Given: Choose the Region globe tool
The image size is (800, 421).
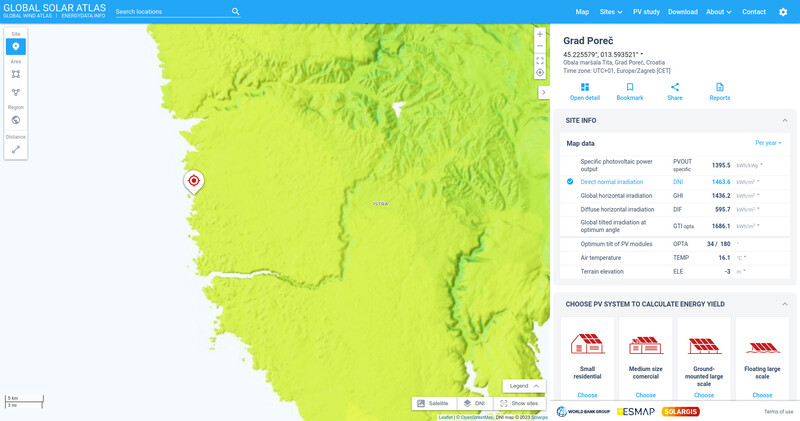Looking at the screenshot, I should (16, 120).
